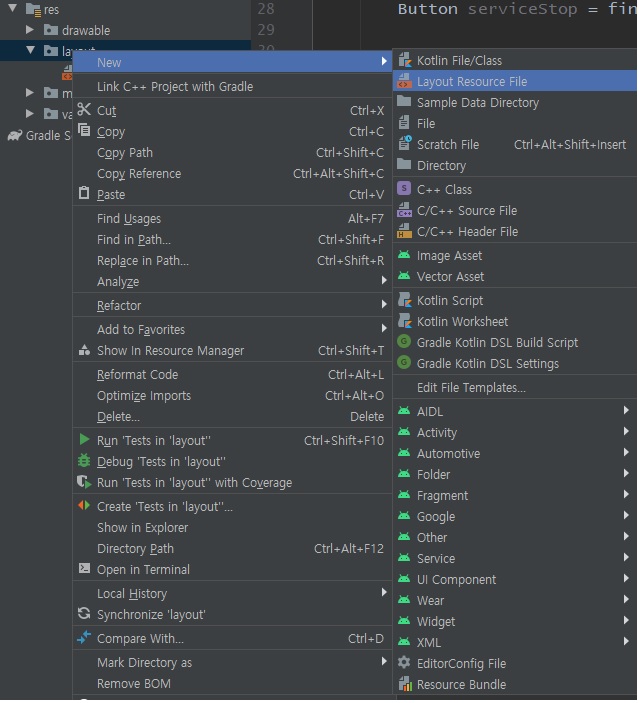Open the UI Component submenu entry
This screenshot has height=703, width=639.
point(516,579)
